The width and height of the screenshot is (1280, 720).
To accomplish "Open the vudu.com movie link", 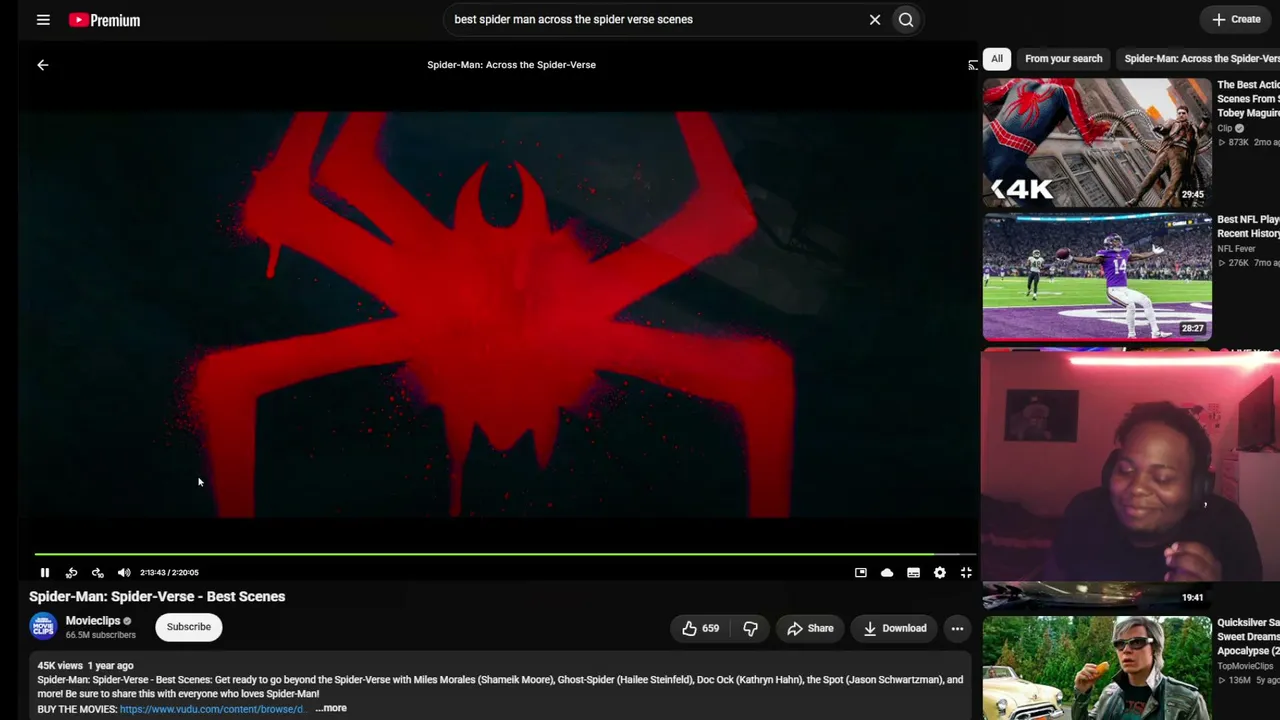I will tap(211, 709).
